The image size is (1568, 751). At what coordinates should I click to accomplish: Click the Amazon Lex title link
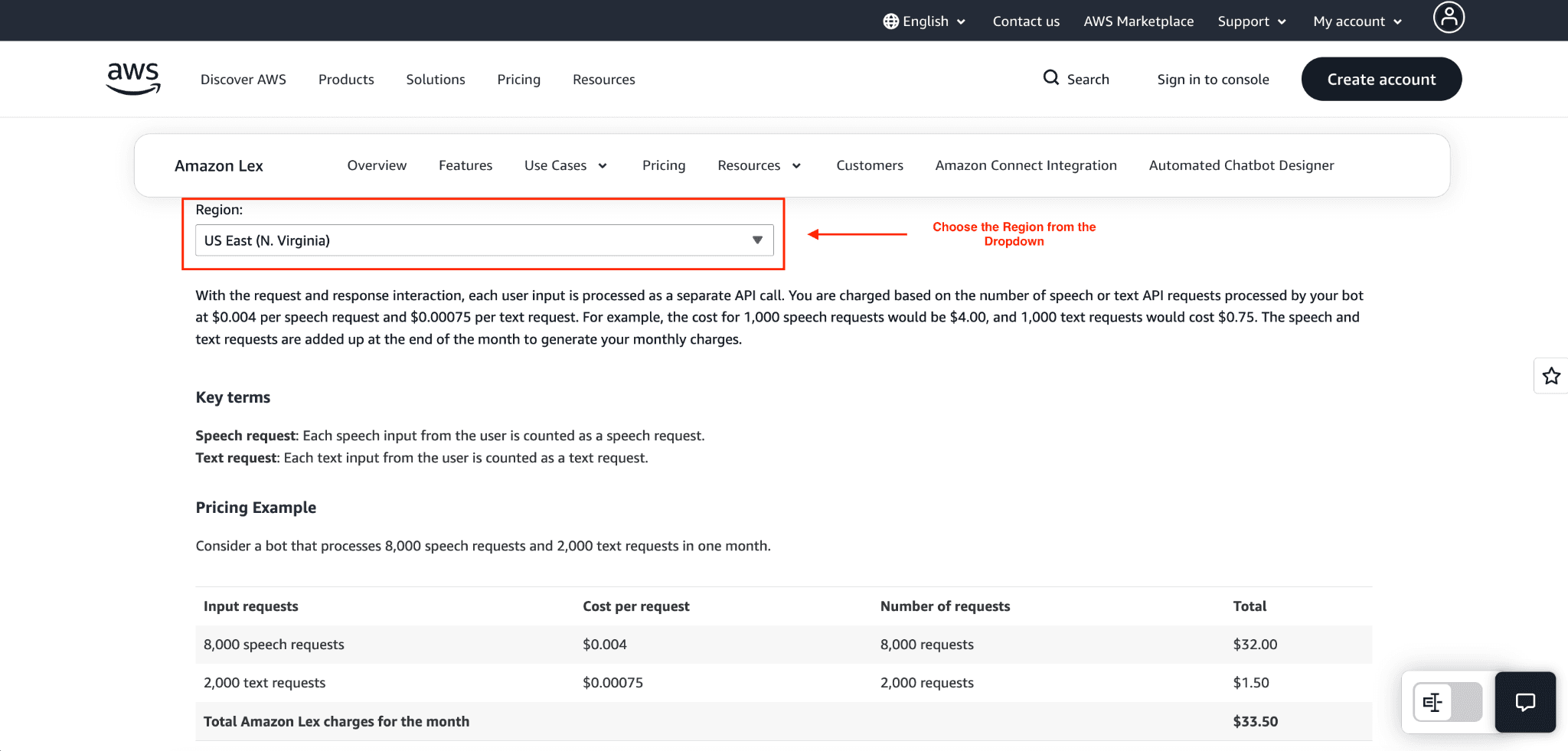pos(219,166)
